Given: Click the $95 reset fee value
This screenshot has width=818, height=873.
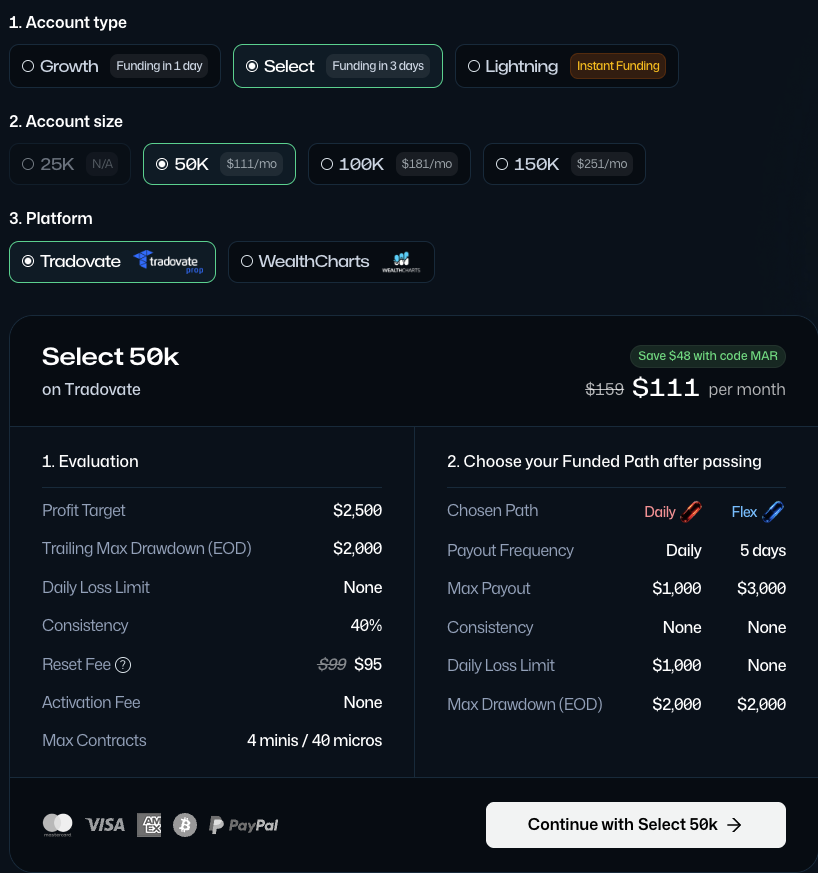Looking at the screenshot, I should (368, 665).
